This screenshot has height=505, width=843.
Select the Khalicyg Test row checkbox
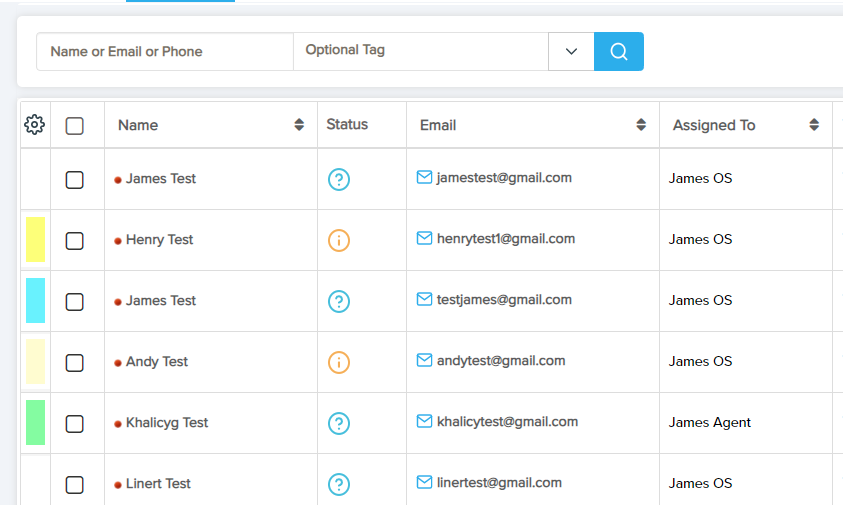point(74,423)
